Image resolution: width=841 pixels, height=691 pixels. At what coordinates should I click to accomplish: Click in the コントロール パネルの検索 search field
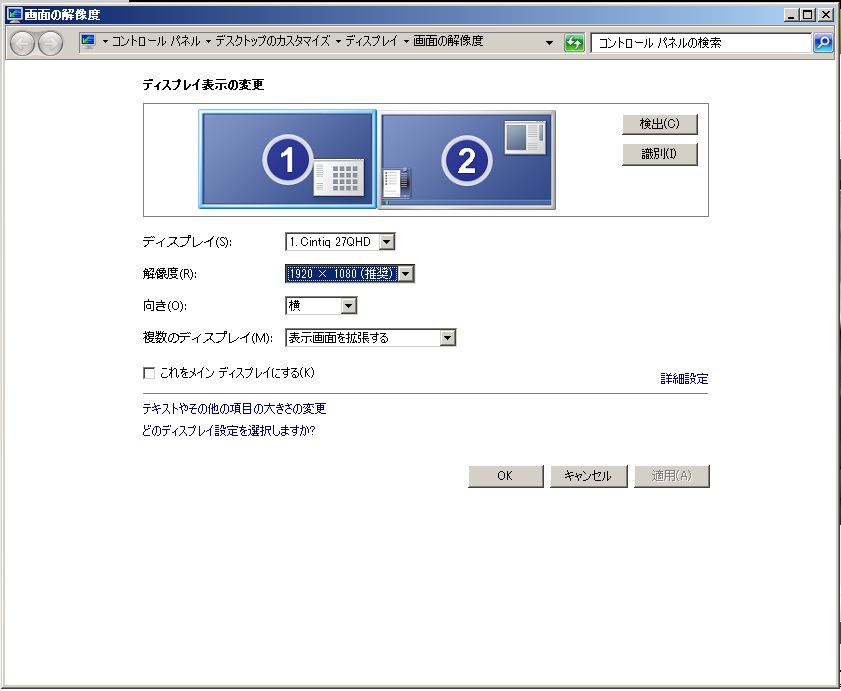point(701,43)
